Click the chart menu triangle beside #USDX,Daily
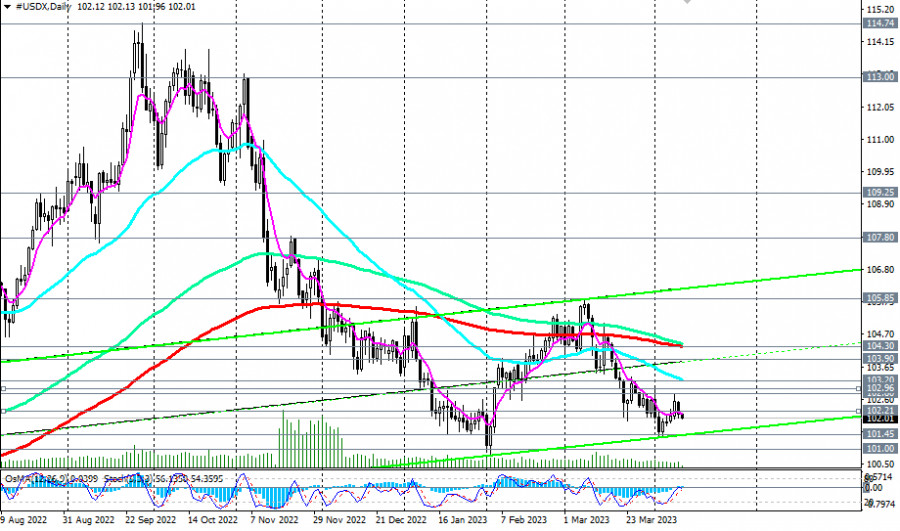 pos(8,6)
